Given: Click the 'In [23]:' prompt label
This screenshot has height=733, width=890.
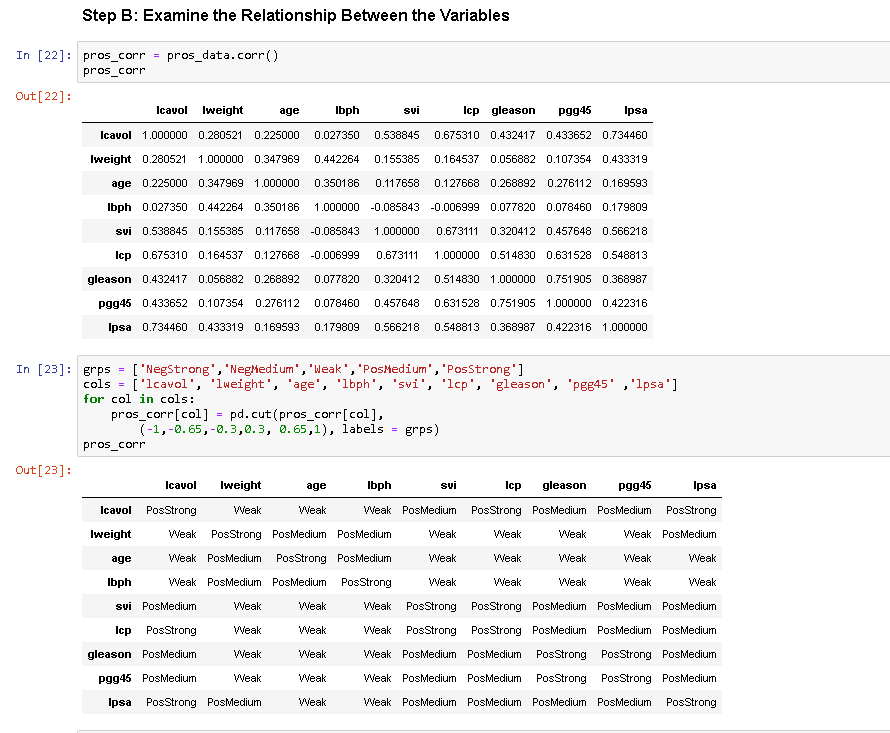Looking at the screenshot, I should point(44,369).
